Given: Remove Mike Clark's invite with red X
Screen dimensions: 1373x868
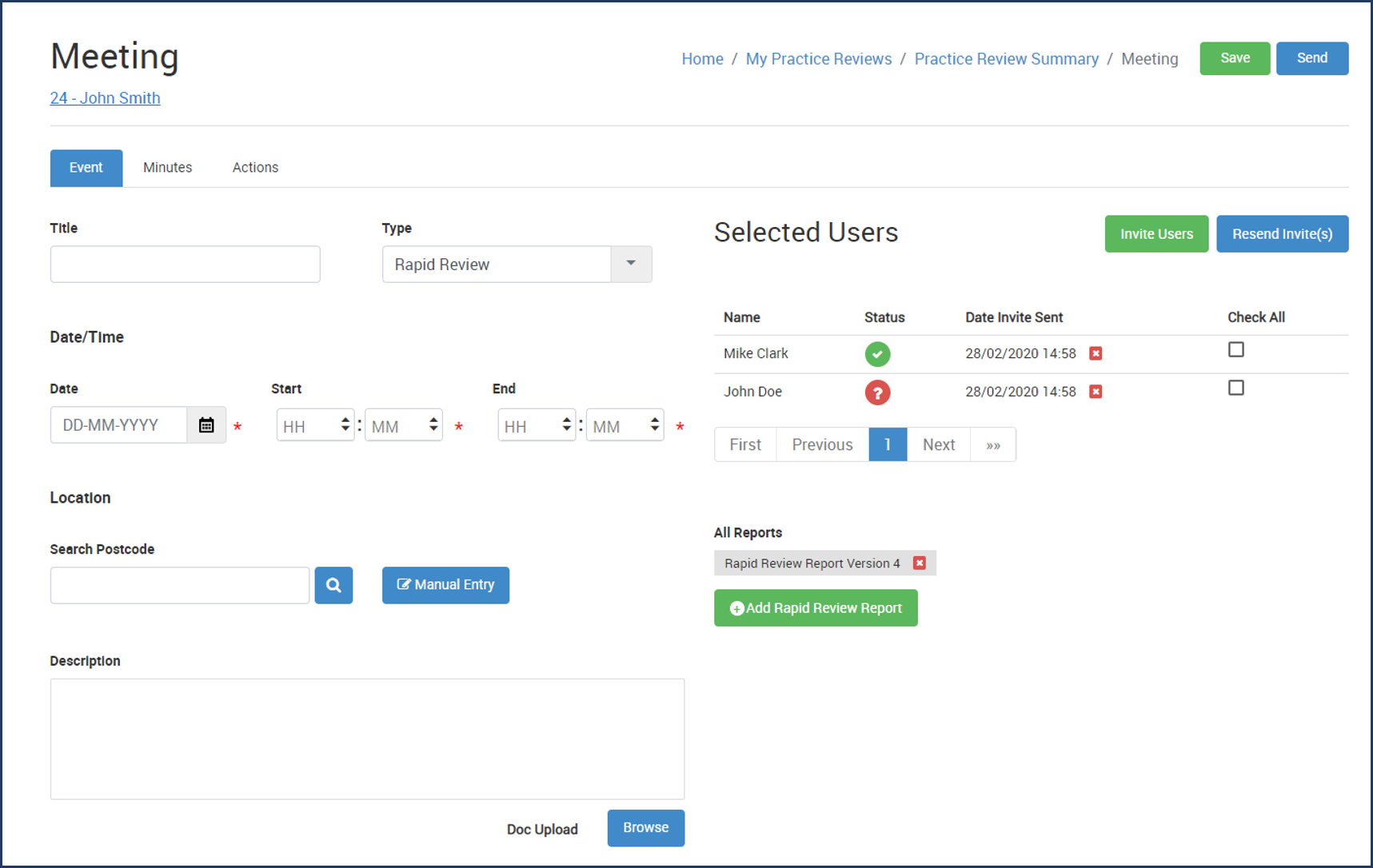Looking at the screenshot, I should coord(1096,353).
